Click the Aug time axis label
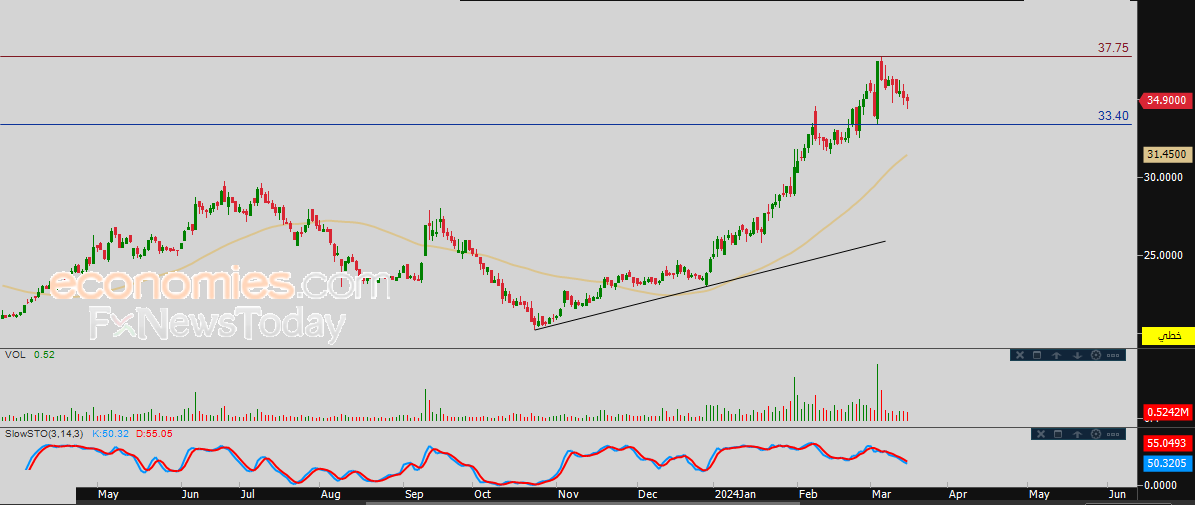This screenshot has width=1195, height=505. pos(330,494)
